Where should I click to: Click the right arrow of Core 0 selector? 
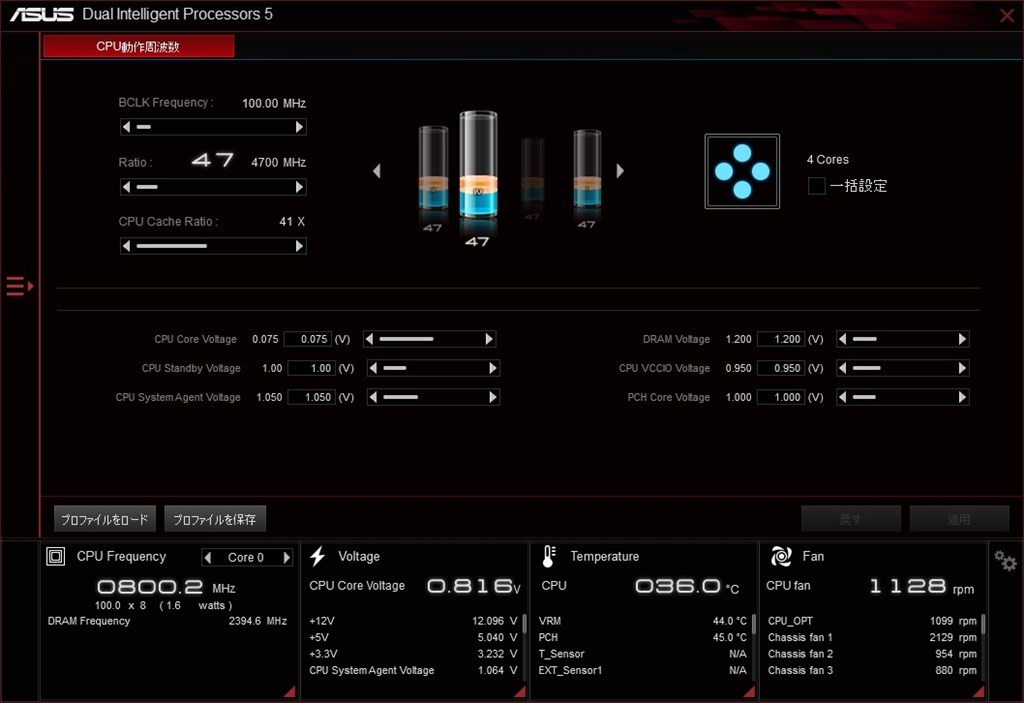coord(288,557)
